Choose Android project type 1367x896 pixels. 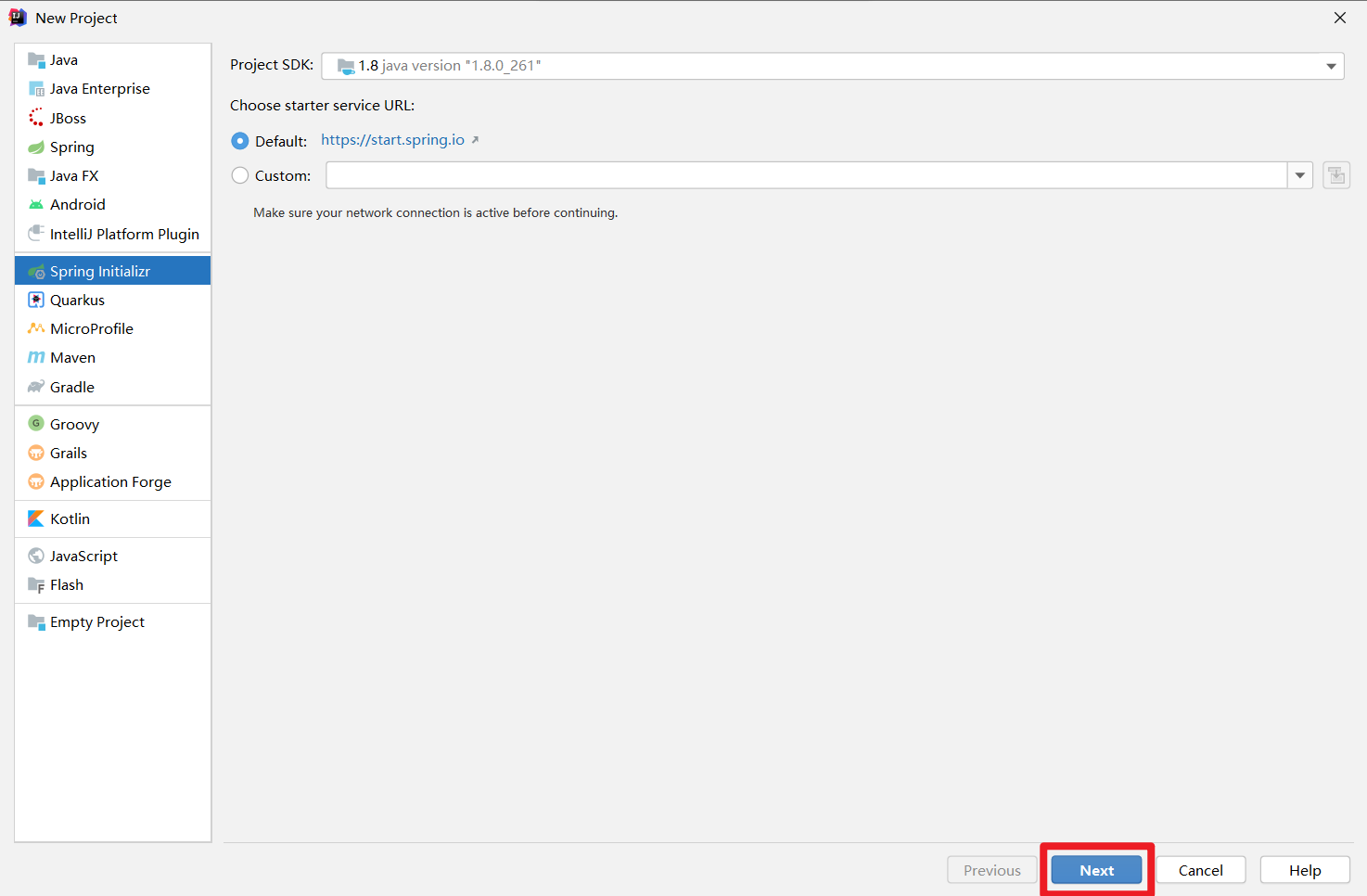coord(113,204)
